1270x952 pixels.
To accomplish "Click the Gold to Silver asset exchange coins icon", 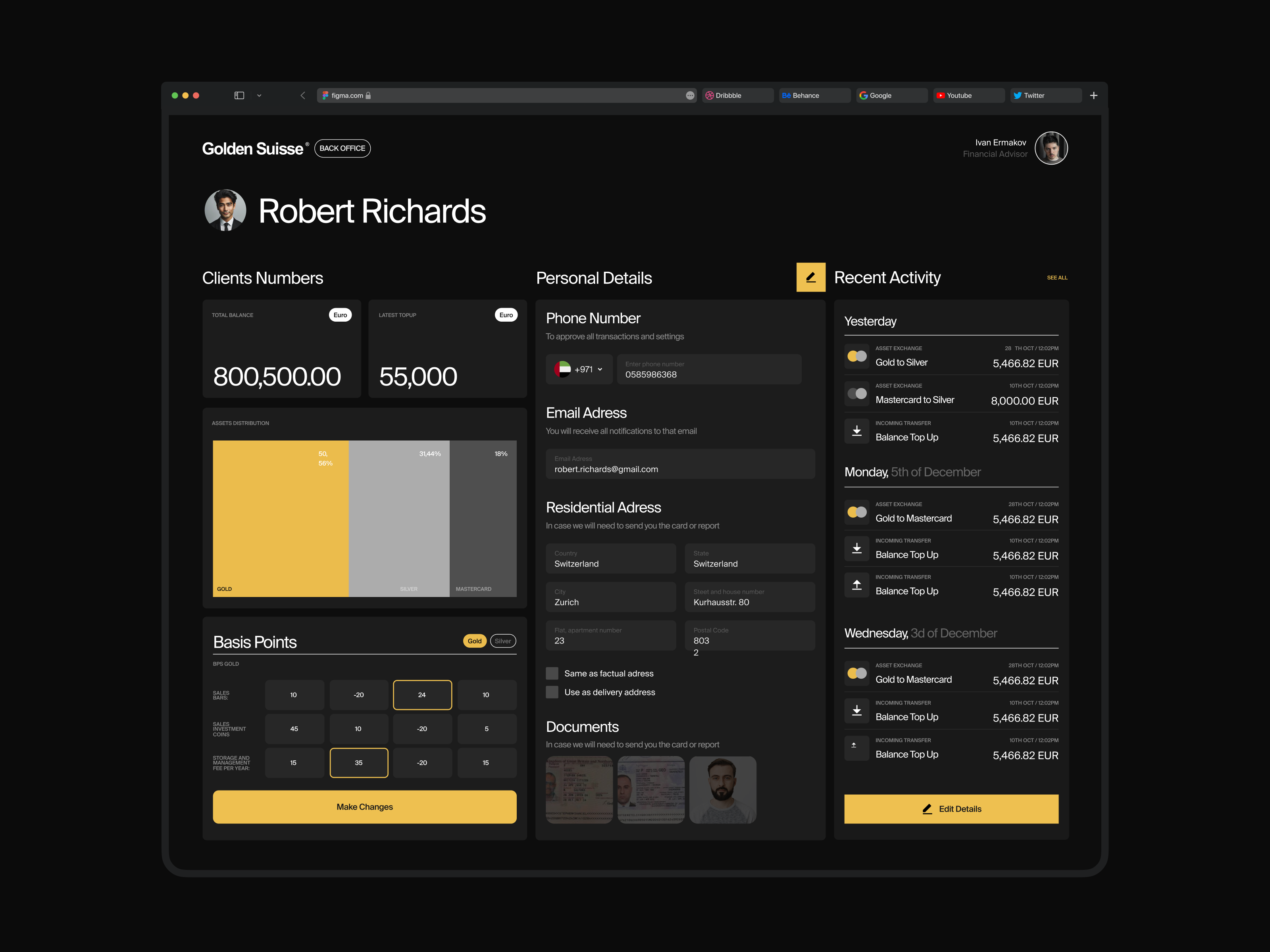I will [x=856, y=356].
